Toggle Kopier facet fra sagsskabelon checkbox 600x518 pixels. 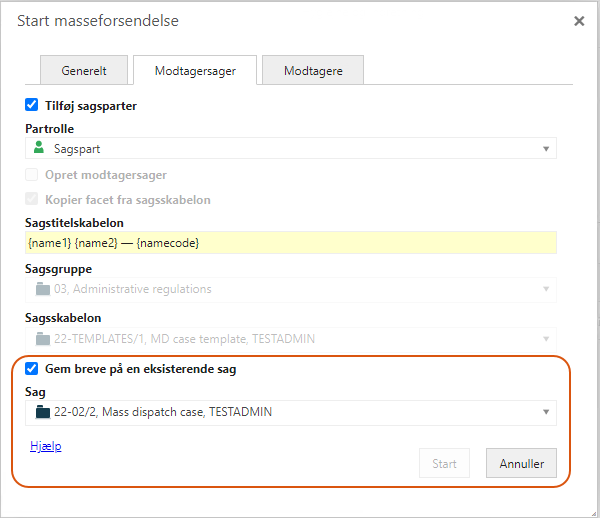(31, 199)
